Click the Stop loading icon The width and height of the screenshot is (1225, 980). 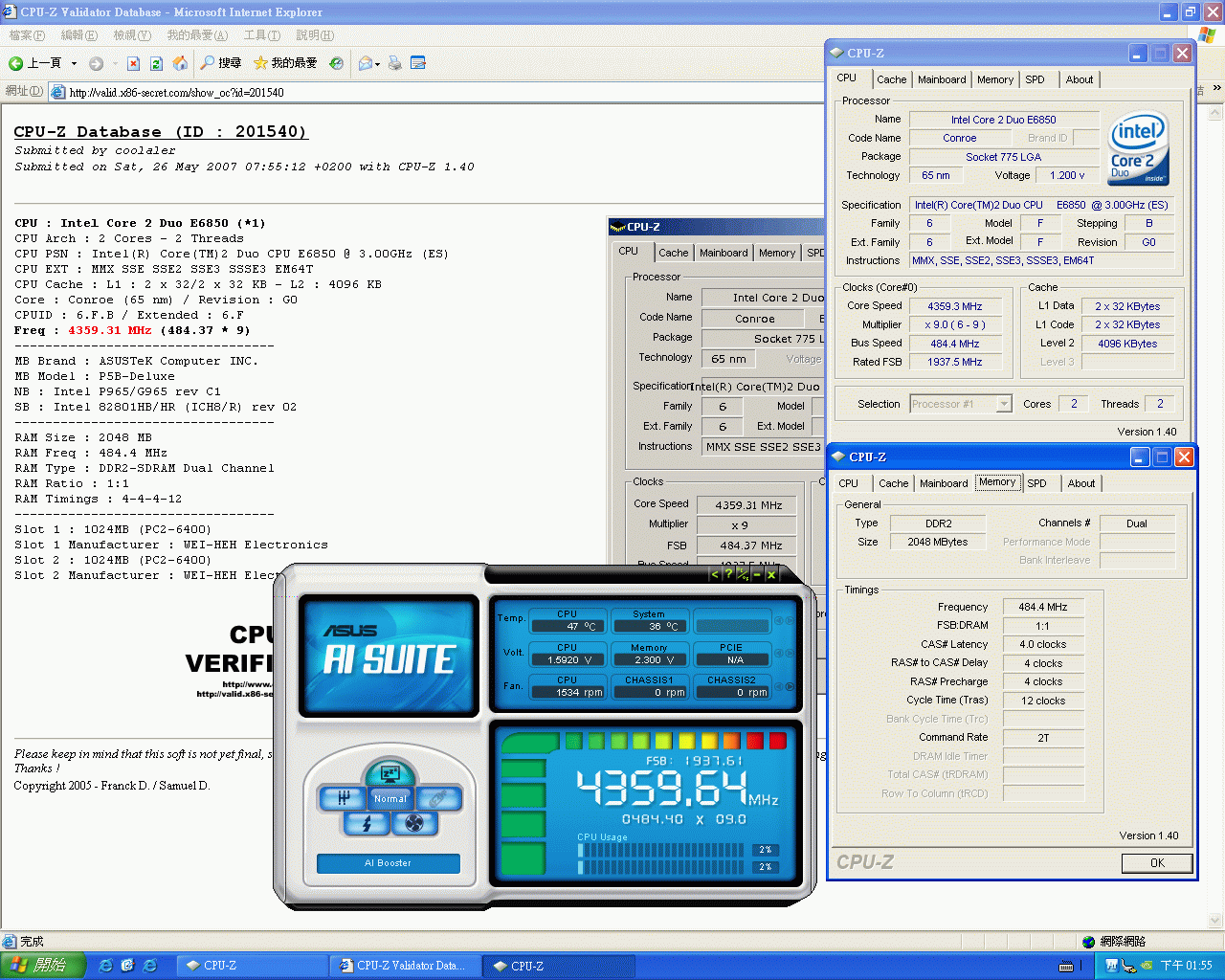pos(133,63)
